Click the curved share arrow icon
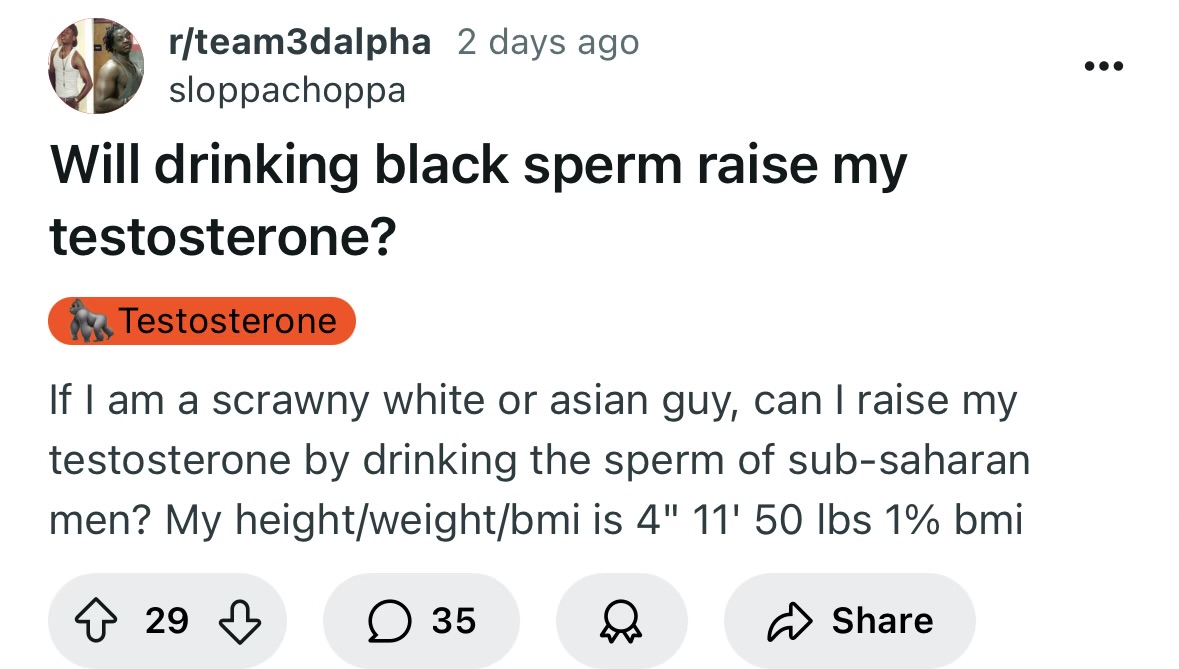Image resolution: width=1179 pixels, height=669 pixels. pyautogui.click(x=790, y=621)
